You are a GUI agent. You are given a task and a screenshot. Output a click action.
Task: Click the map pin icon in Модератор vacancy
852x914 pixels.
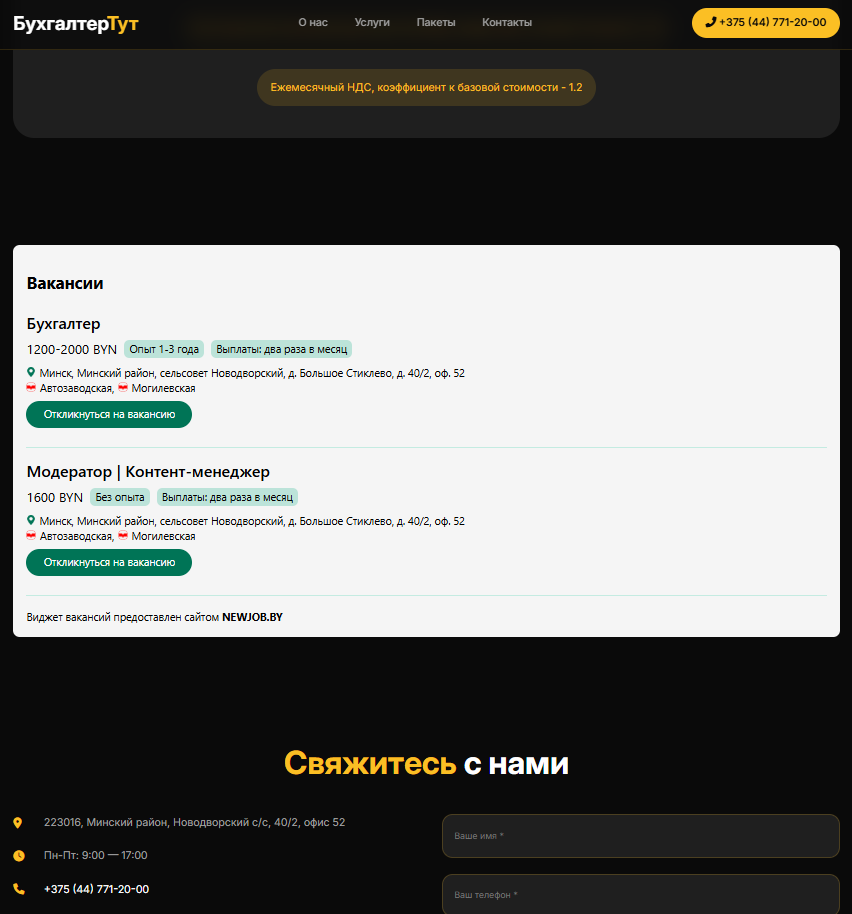tap(31, 521)
